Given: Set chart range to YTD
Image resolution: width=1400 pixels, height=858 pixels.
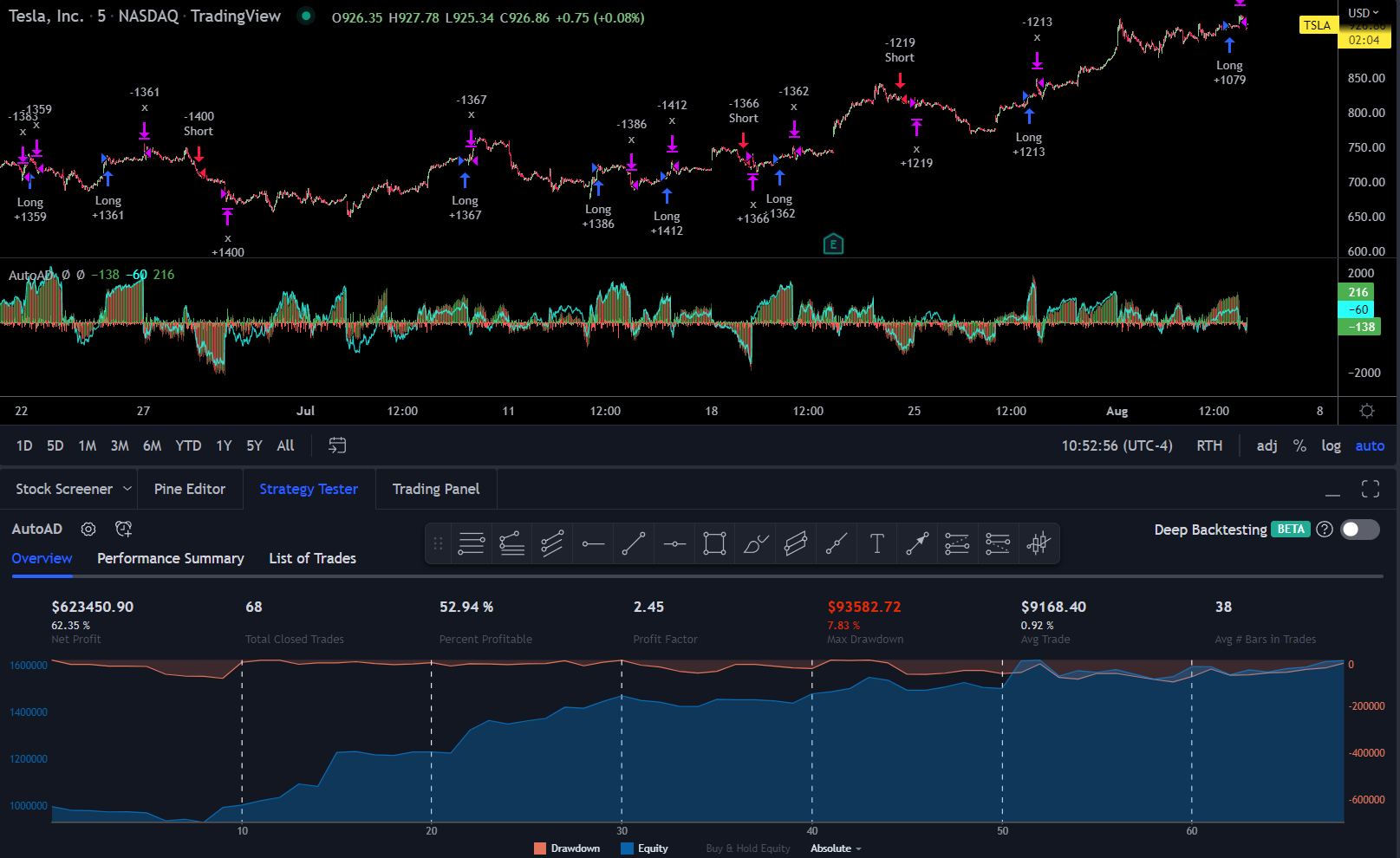Looking at the screenshot, I should tap(188, 445).
